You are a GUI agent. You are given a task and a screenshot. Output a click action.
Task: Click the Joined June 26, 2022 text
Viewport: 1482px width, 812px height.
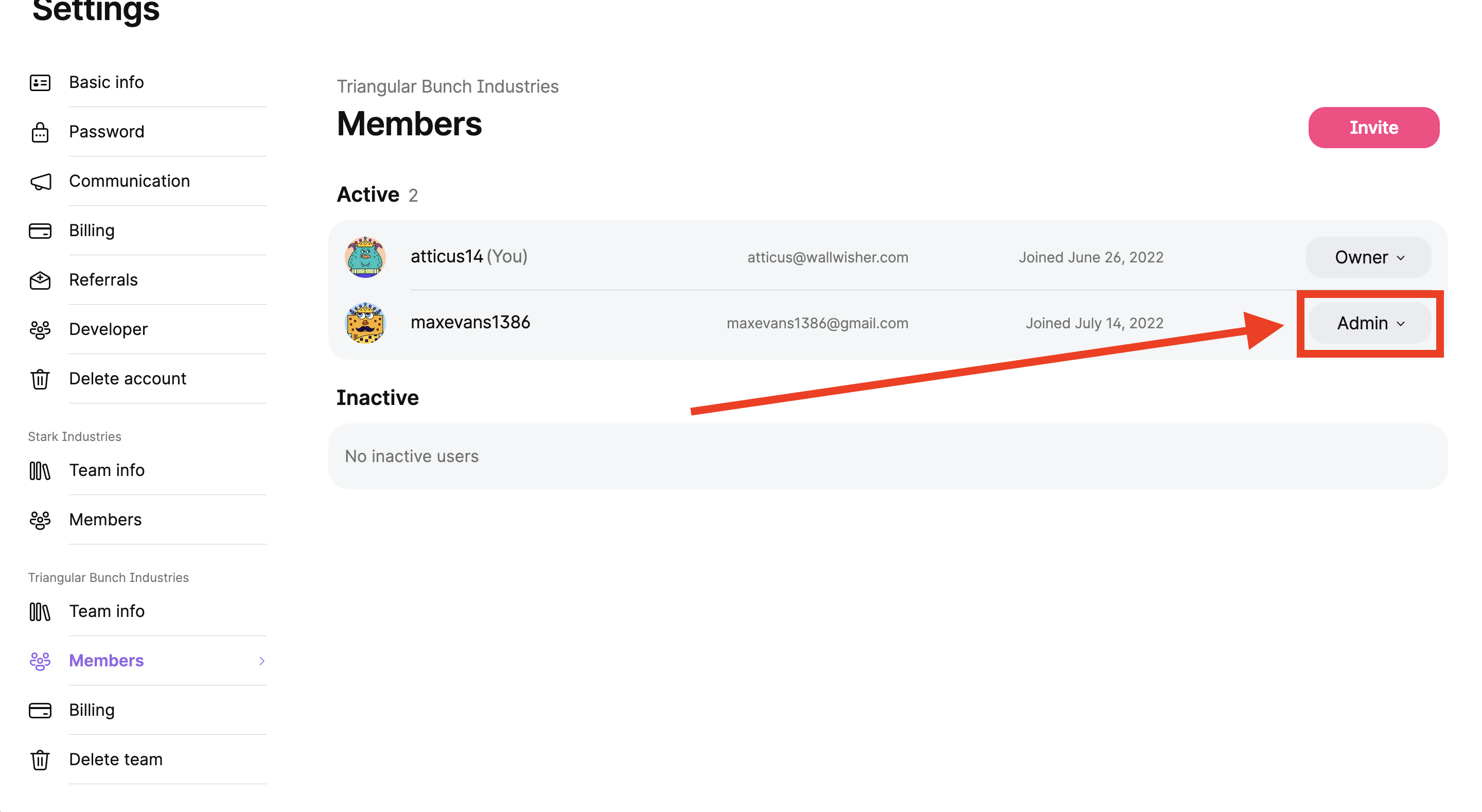click(x=1091, y=257)
